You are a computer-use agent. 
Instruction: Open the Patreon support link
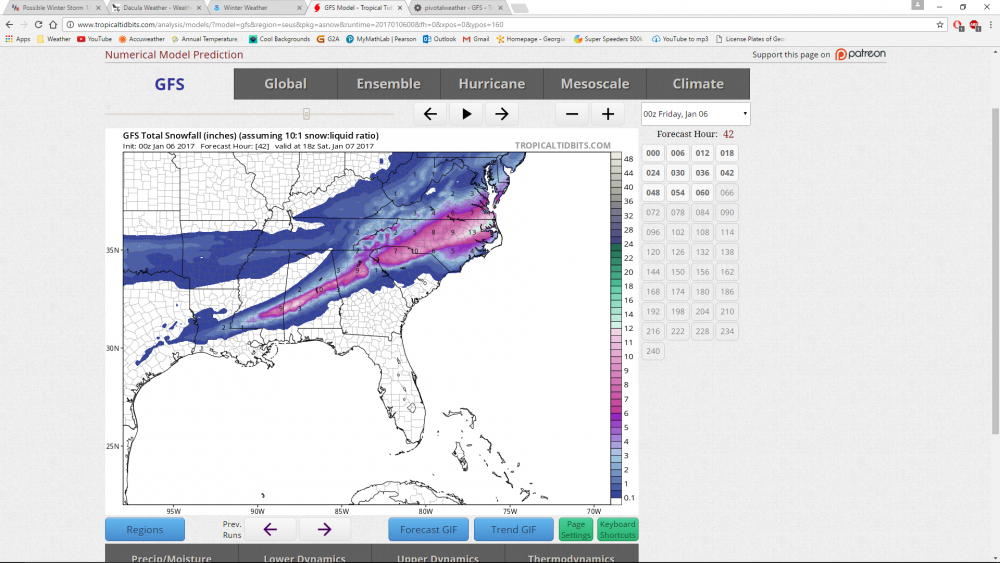[860, 54]
